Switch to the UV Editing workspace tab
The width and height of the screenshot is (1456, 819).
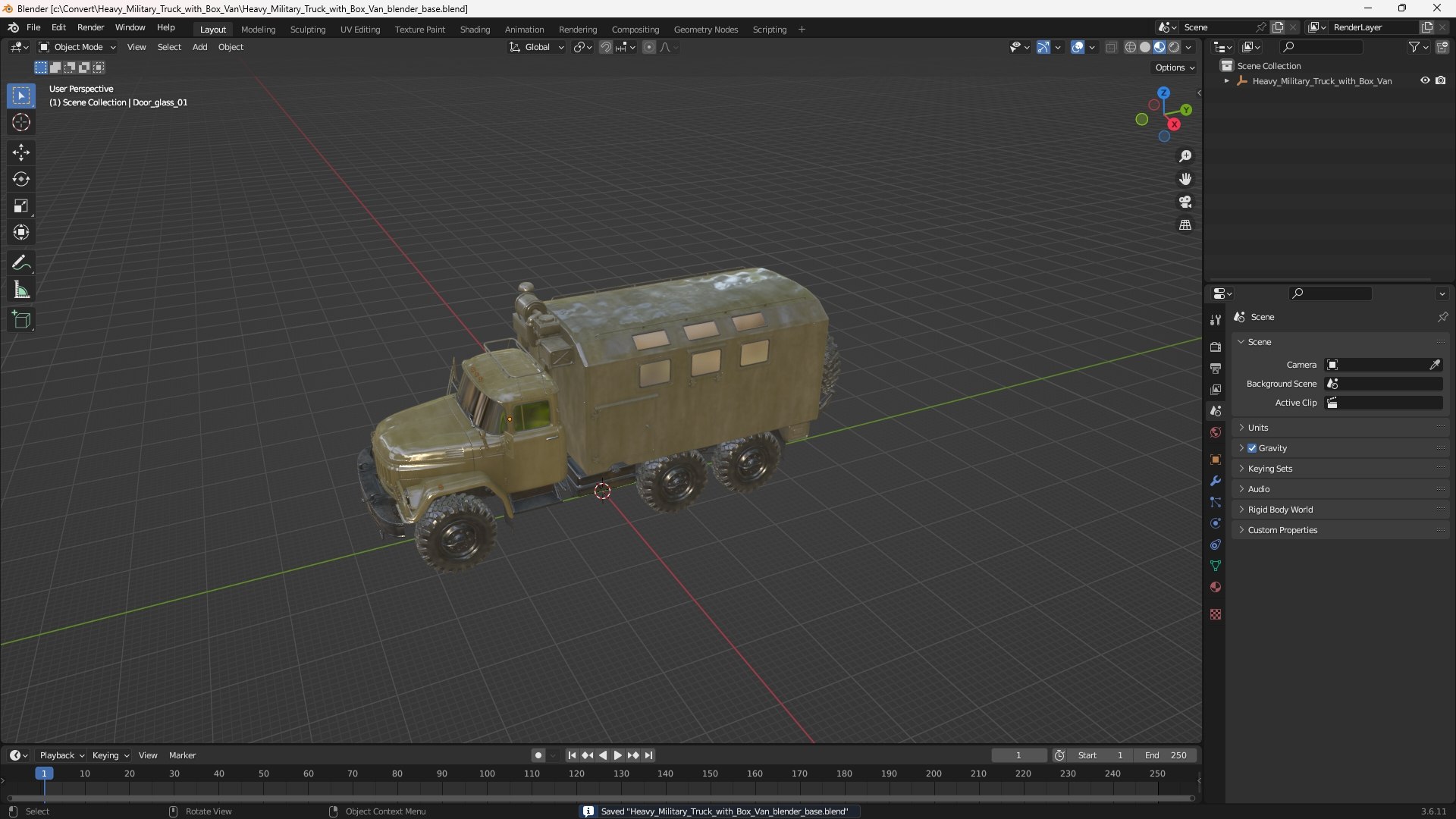[x=360, y=30]
